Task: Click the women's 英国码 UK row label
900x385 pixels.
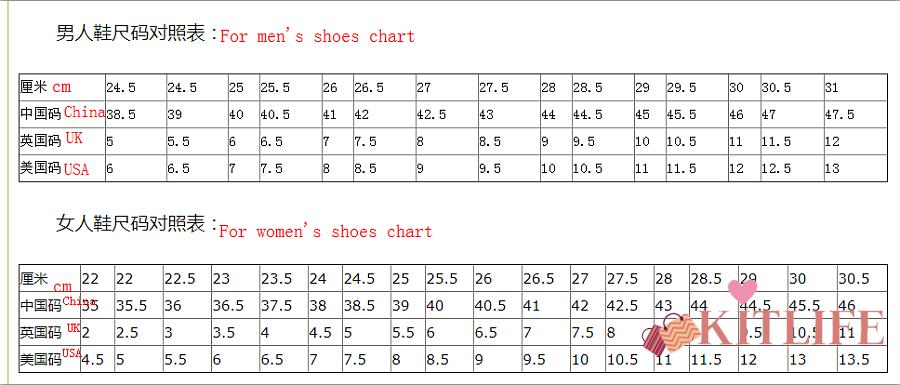Action: pos(50,332)
